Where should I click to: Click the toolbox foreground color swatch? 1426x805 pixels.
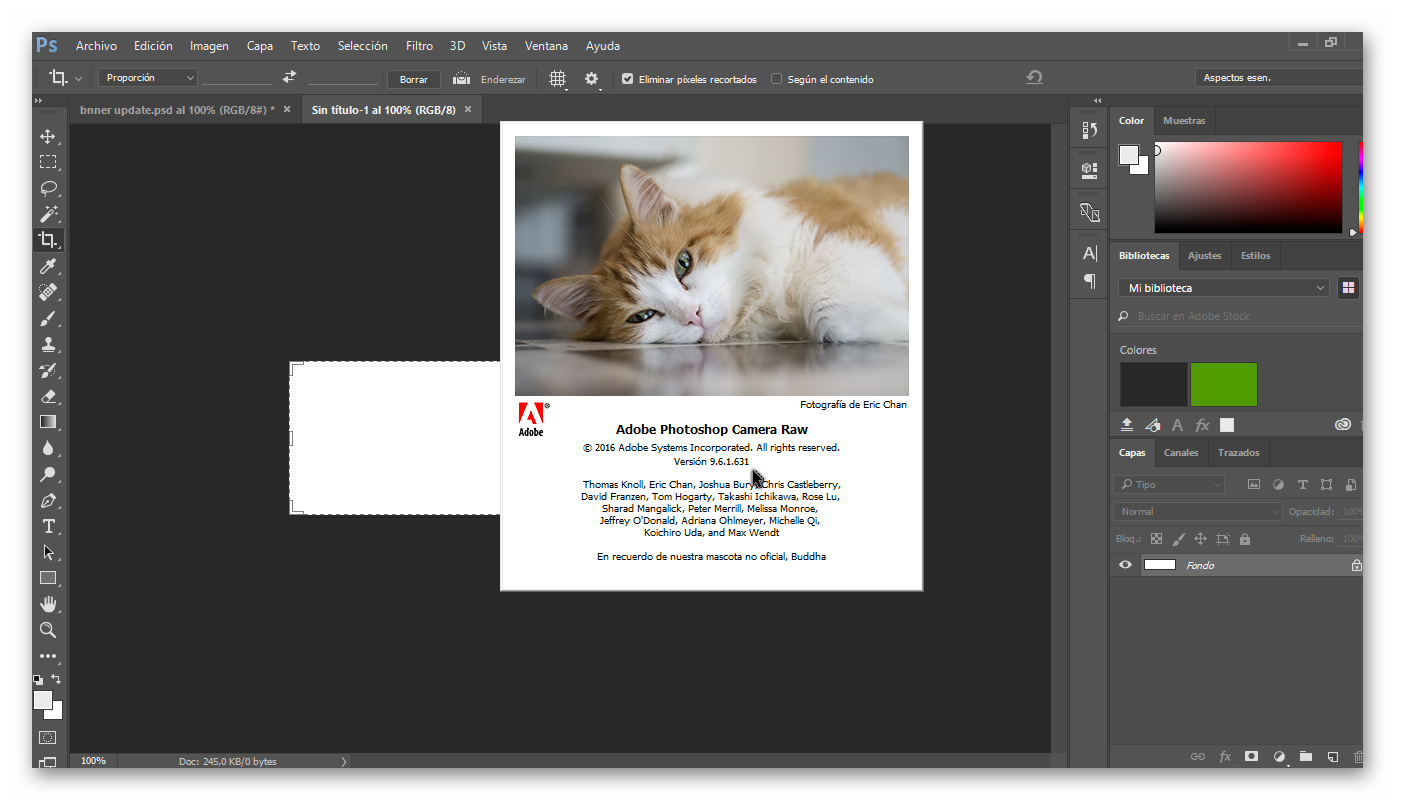point(43,700)
